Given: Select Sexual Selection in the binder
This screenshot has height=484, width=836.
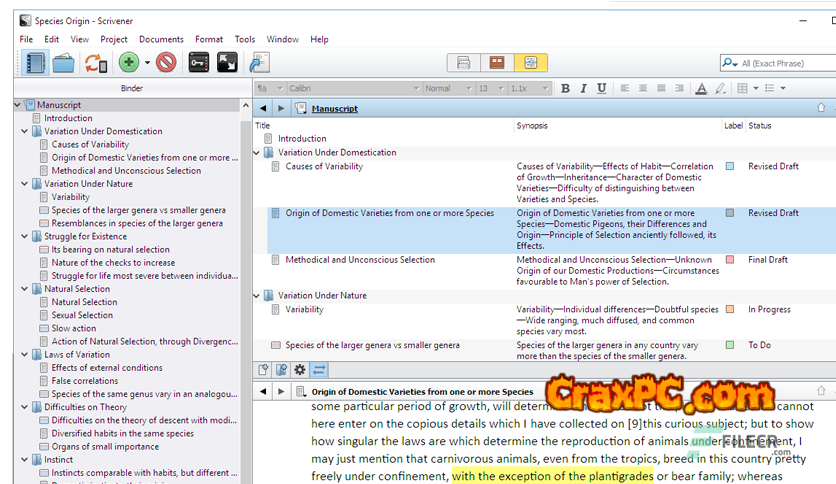Looking at the screenshot, I should tap(82, 315).
